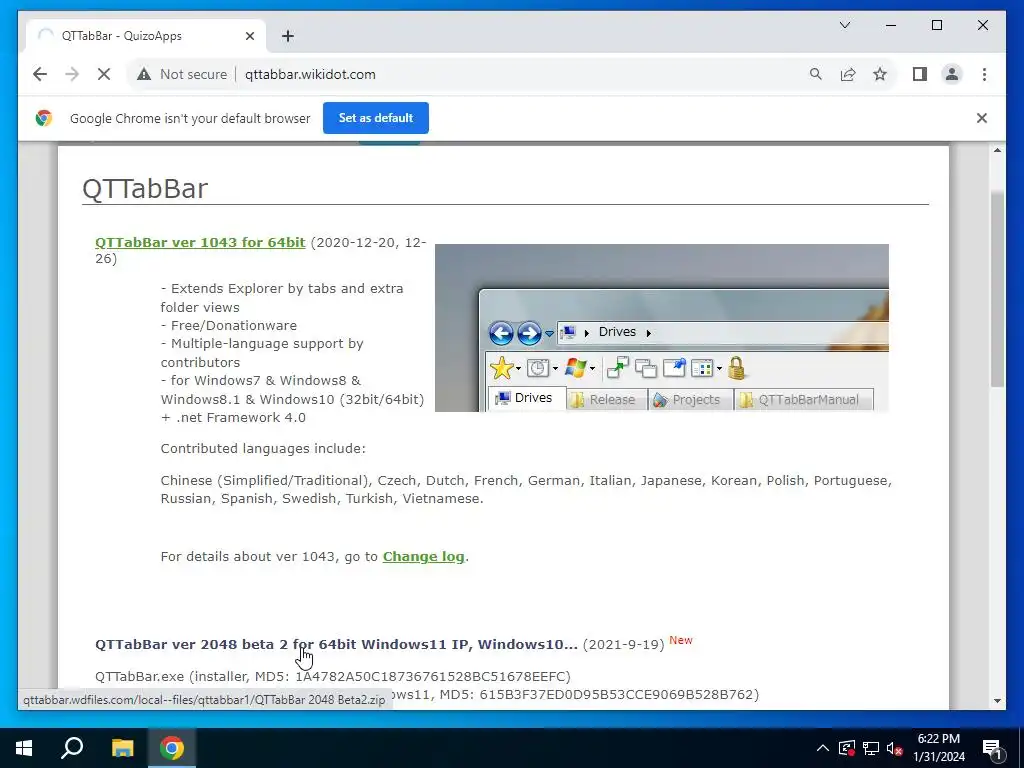Click the 'QTTabBar.exe (installer, MD5' line

coord(333,677)
